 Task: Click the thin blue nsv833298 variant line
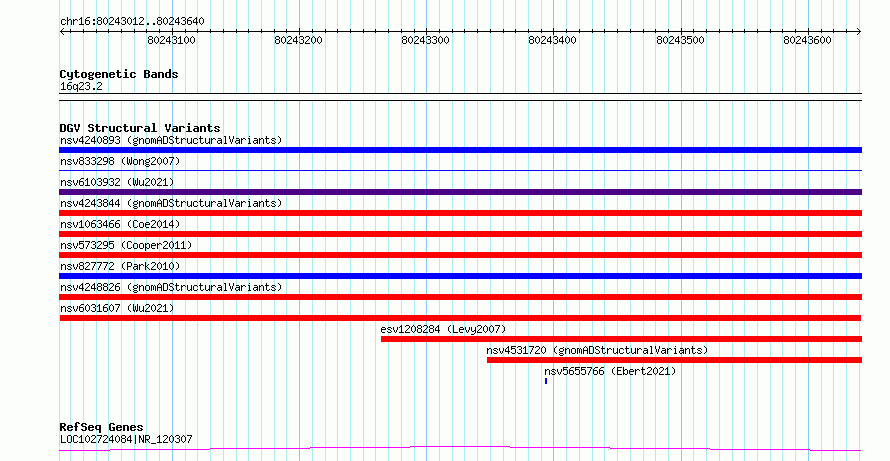pos(460,170)
